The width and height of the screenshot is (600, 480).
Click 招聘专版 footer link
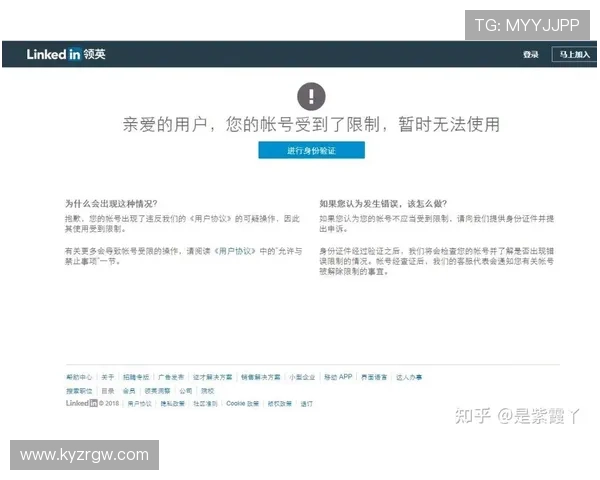[136, 377]
